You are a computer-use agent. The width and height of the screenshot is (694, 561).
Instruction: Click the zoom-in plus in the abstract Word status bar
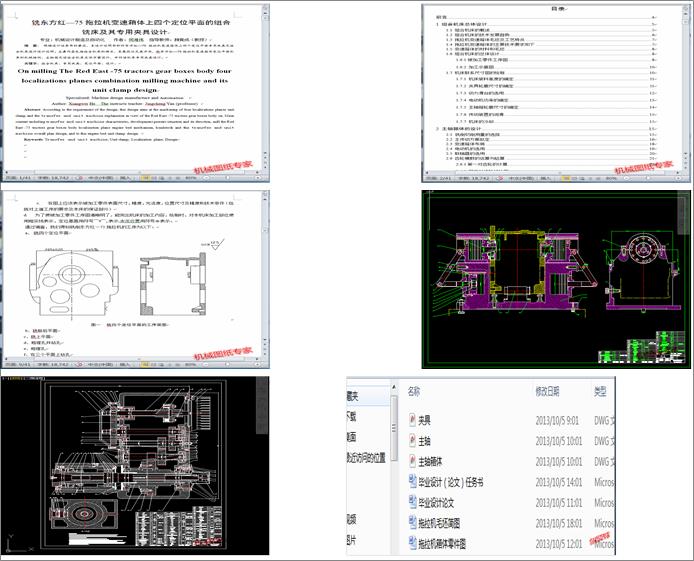click(x=258, y=178)
